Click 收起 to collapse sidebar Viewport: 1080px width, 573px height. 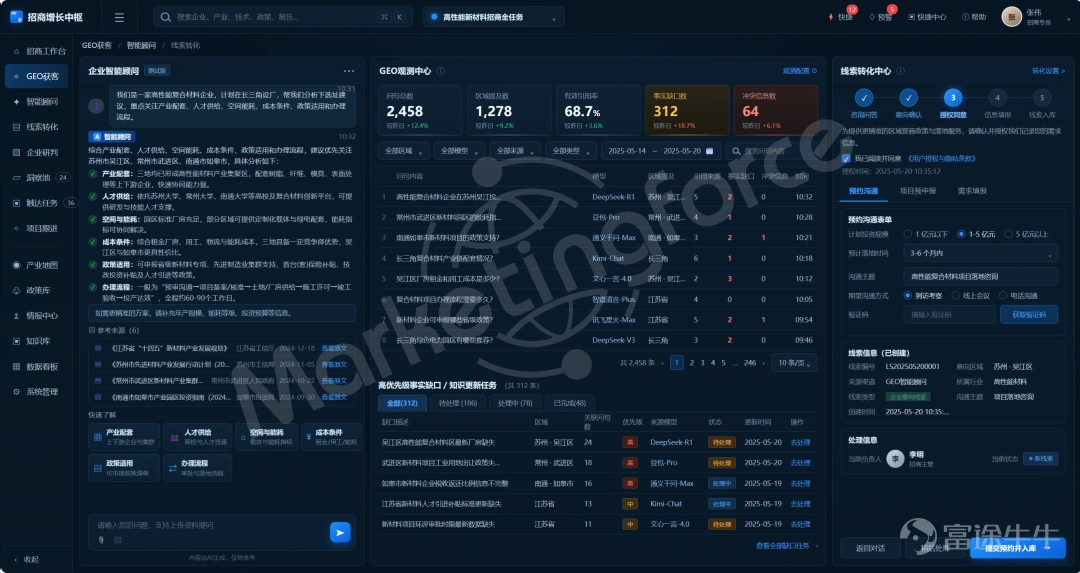click(27, 559)
